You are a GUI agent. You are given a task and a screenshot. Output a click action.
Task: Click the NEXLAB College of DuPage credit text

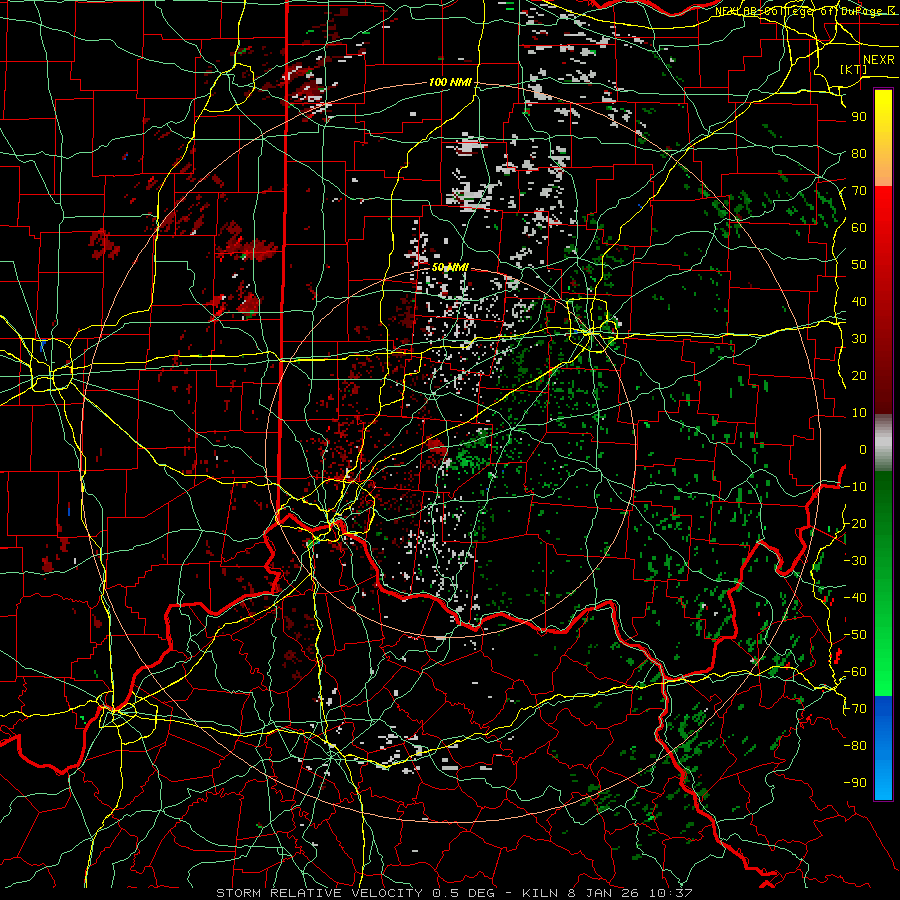pyautogui.click(x=804, y=11)
